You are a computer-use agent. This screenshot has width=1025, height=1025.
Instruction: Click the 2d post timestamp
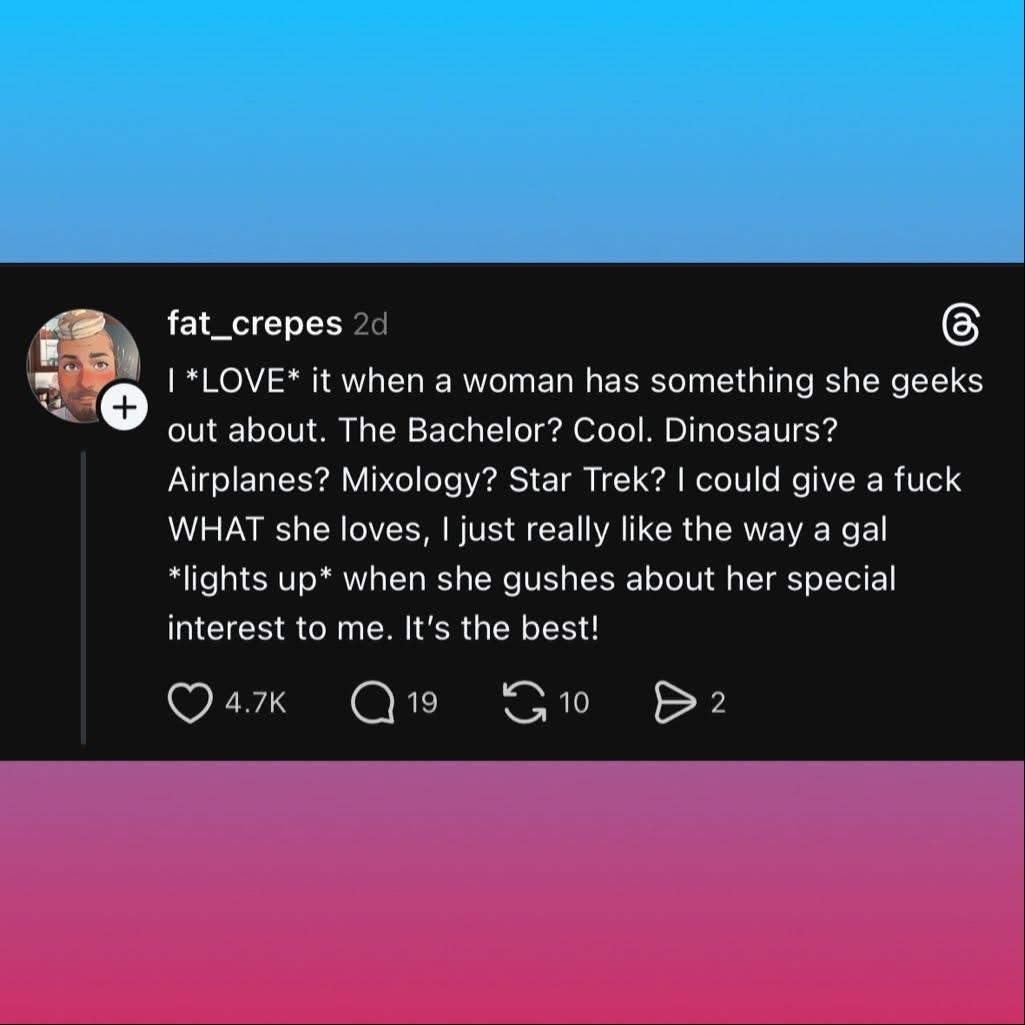[x=370, y=325]
